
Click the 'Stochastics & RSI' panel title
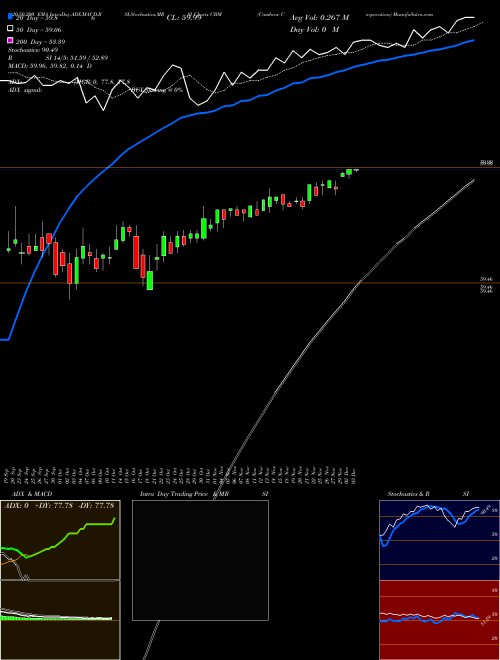pos(428,494)
